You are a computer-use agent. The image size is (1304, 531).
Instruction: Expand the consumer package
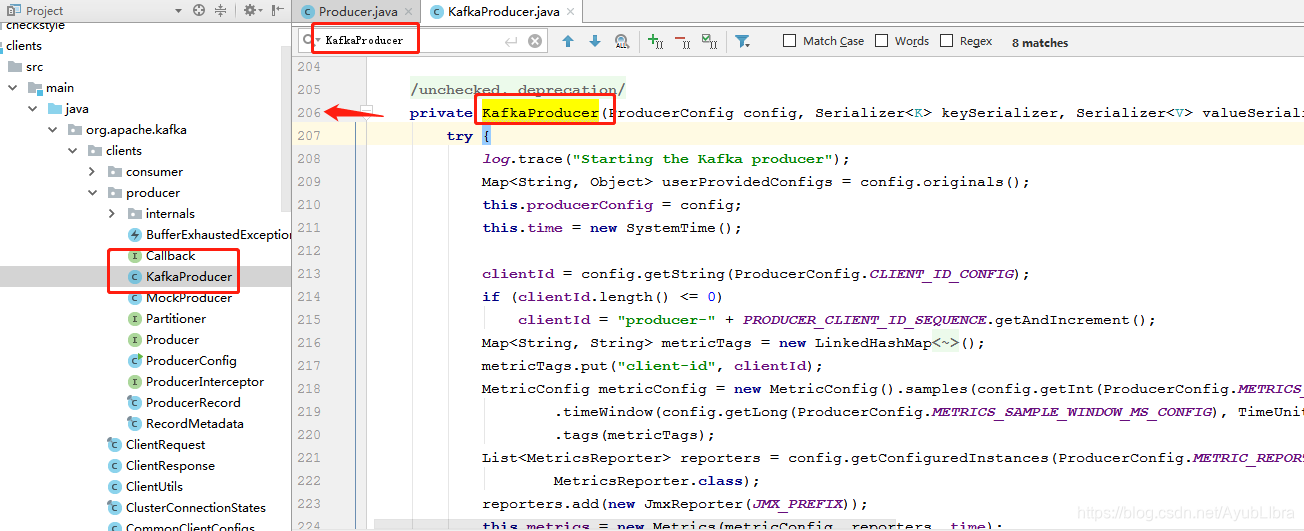click(x=93, y=172)
